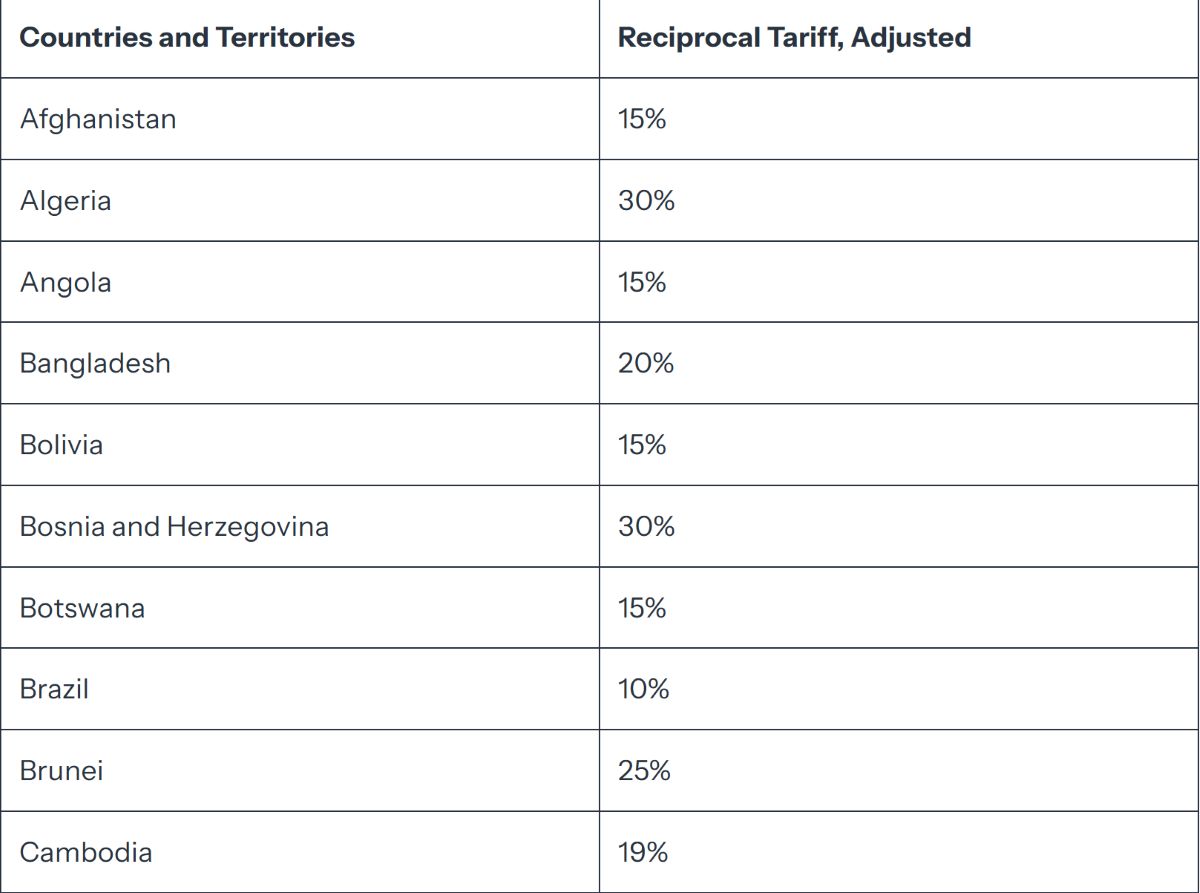Viewport: 1200px width, 893px height.
Task: Click the Reciprocal Tariff, Adjusted header
Action: pyautogui.click(x=794, y=38)
